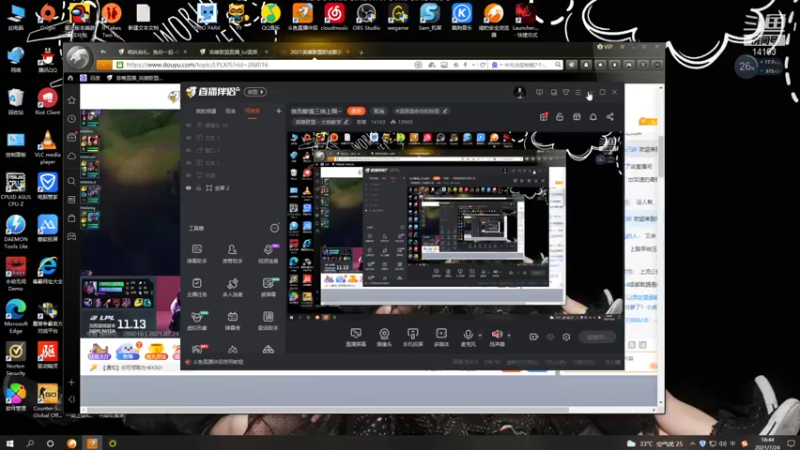Edit the 英雄联盟 category label

(322, 122)
